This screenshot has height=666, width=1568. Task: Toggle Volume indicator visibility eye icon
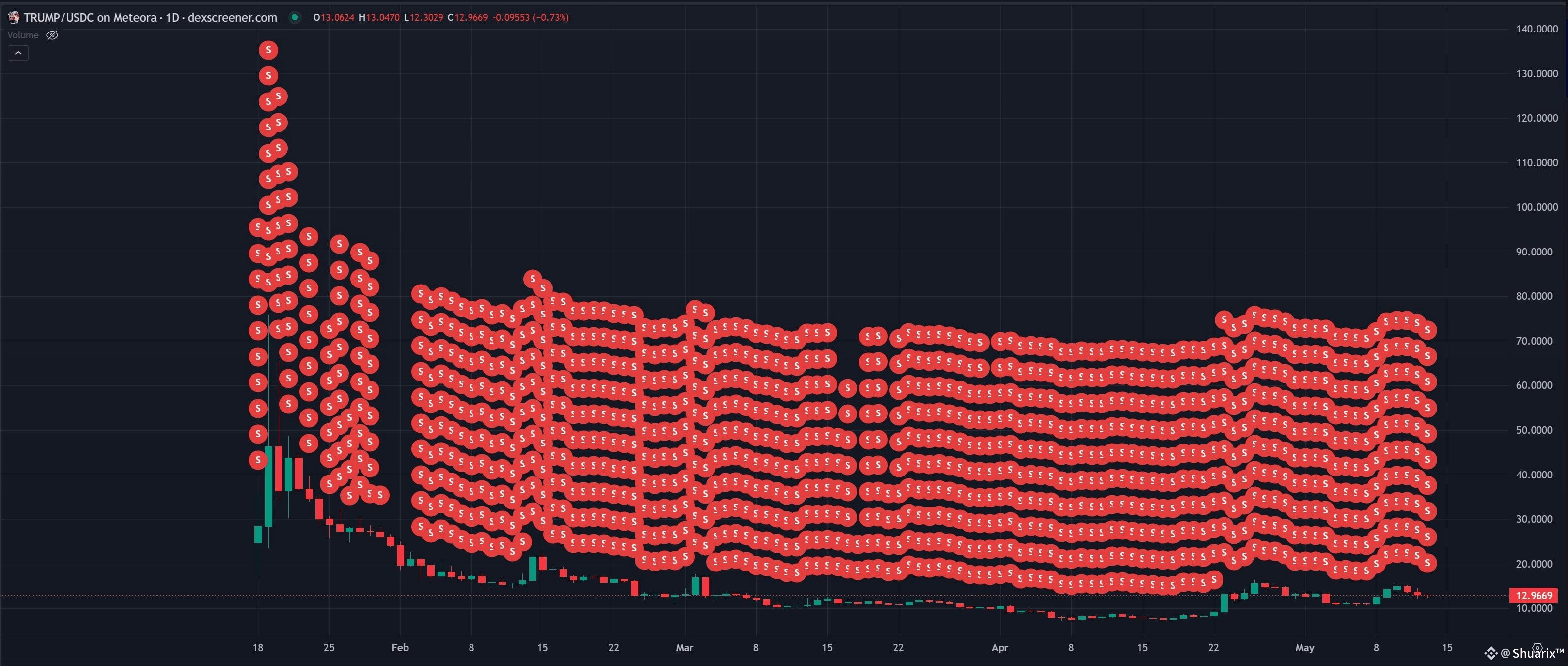click(x=52, y=35)
